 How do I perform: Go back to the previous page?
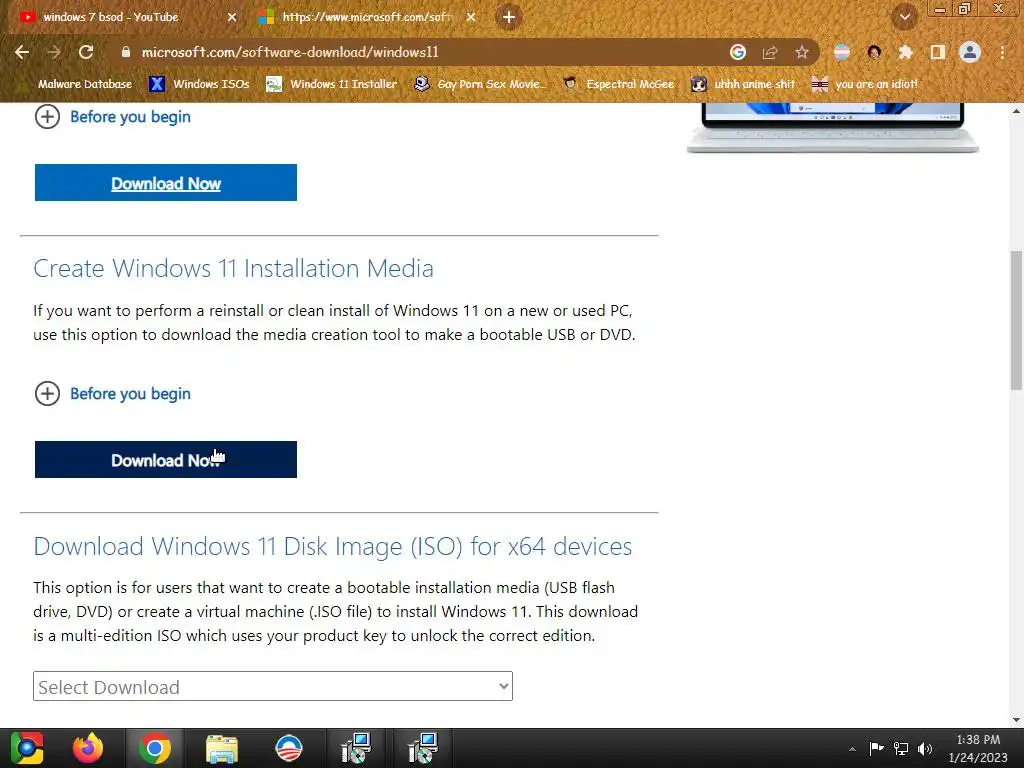22,52
